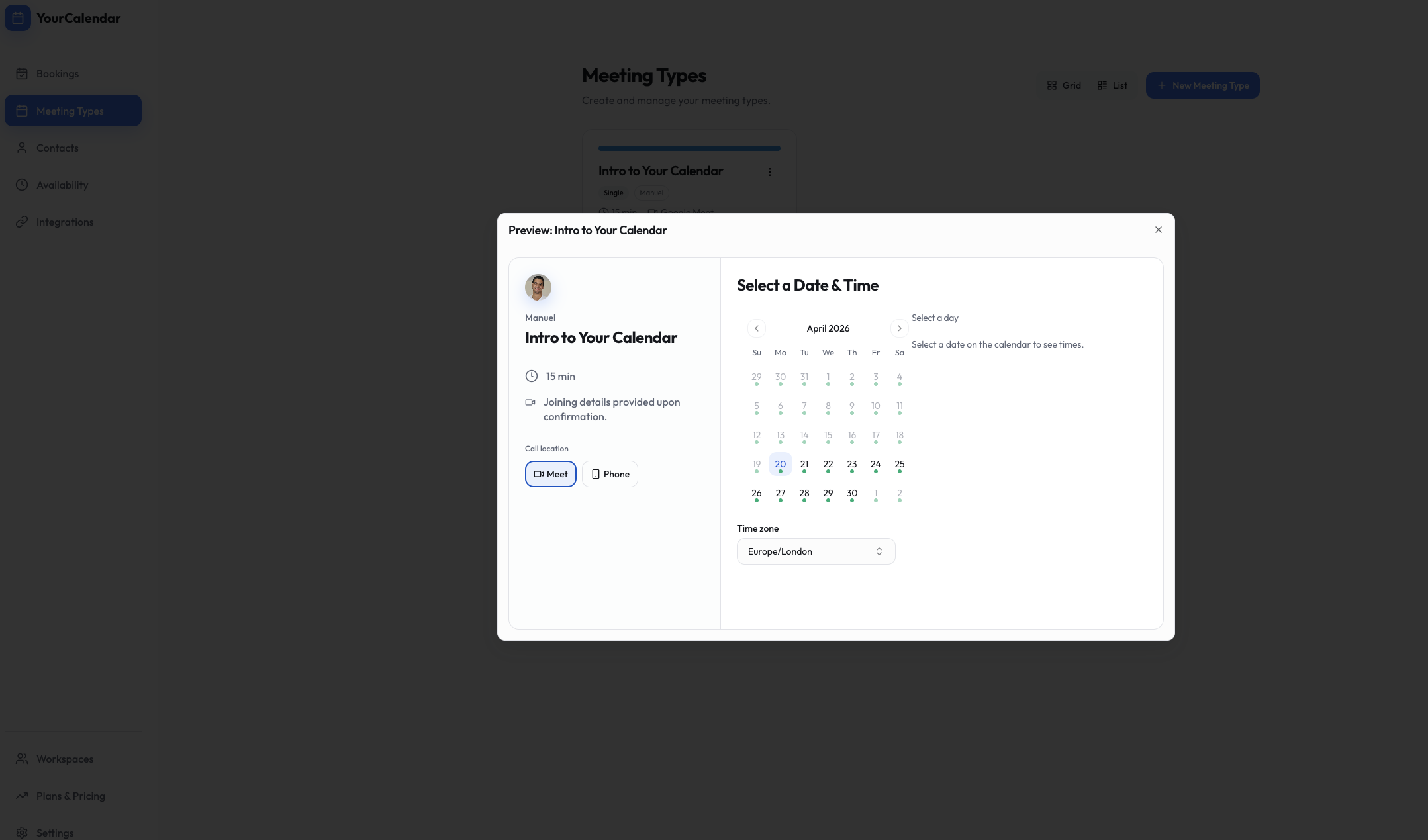Choose April 27 in the date grid
Image resolution: width=1428 pixels, height=840 pixels.
tap(781, 494)
